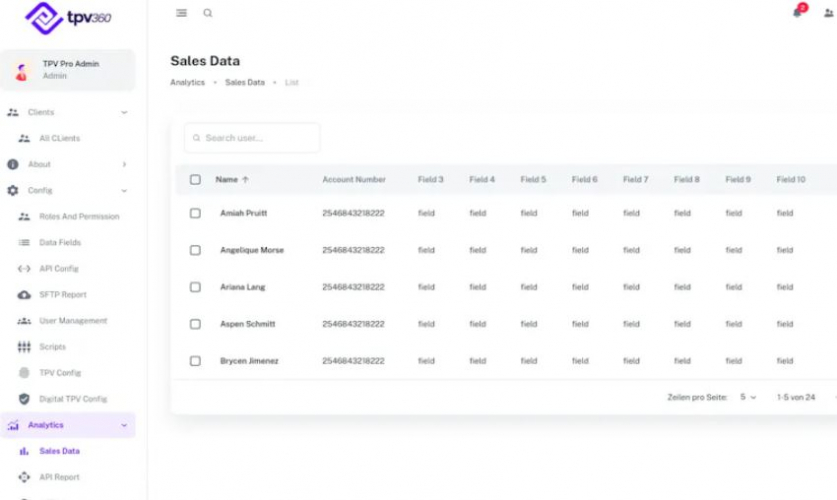Click the Digital TPV Config shield icon

tap(24, 399)
